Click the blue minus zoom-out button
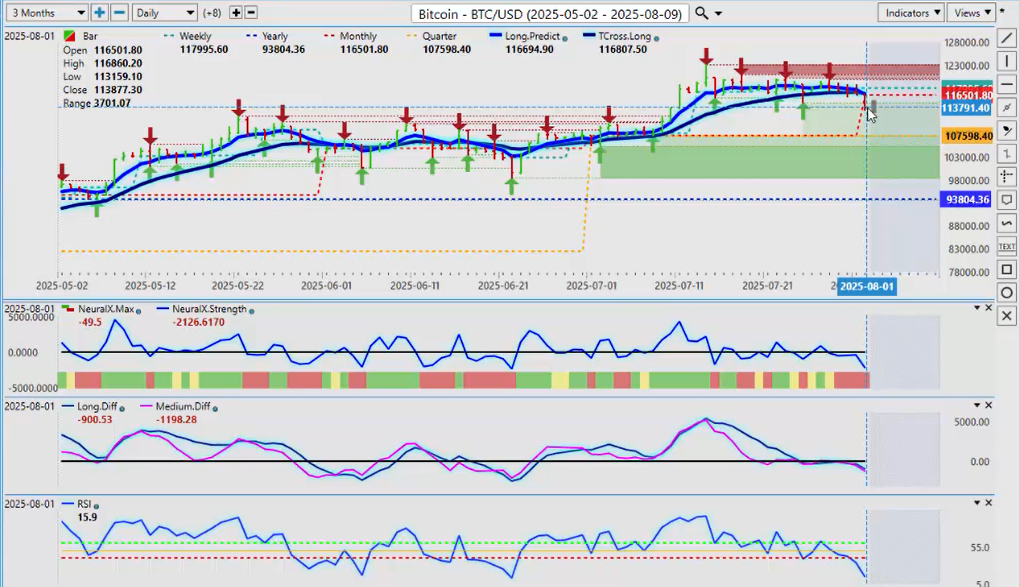 point(119,13)
